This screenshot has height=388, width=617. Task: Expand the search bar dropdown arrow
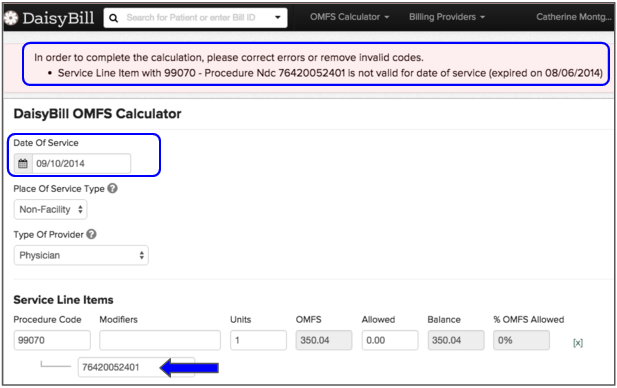(x=278, y=18)
